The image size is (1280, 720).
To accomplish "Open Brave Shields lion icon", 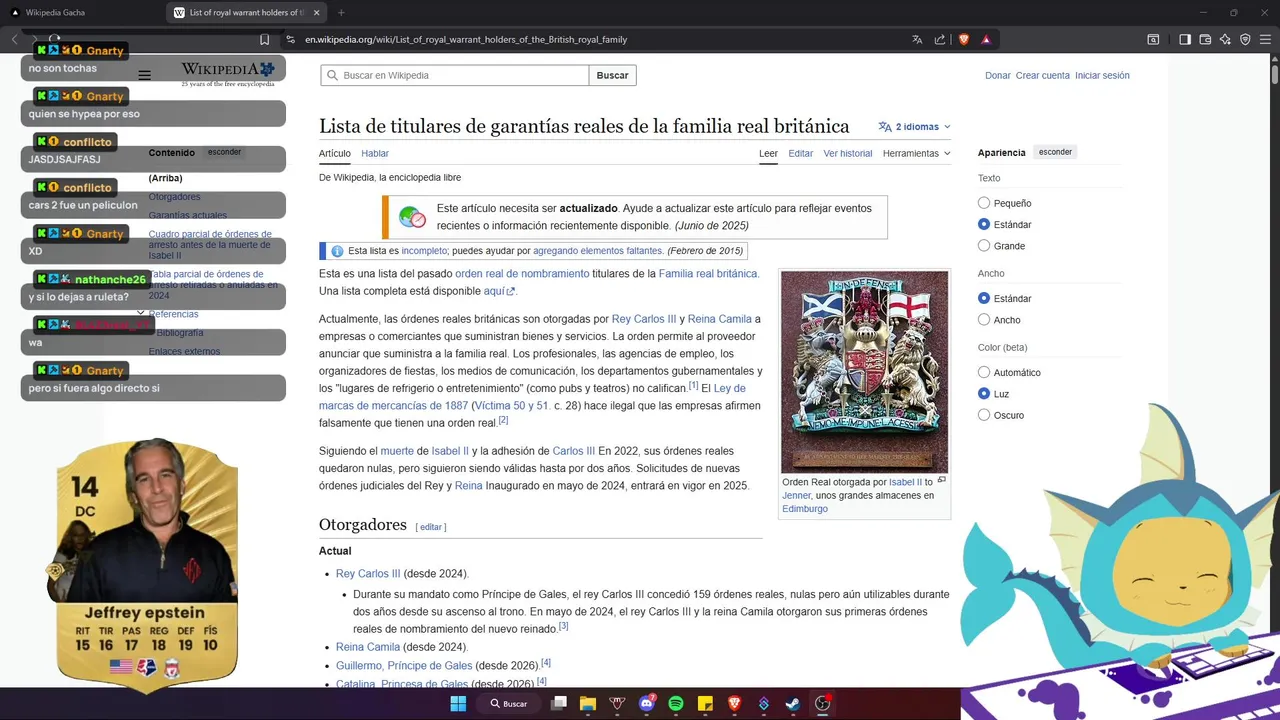I will [964, 40].
